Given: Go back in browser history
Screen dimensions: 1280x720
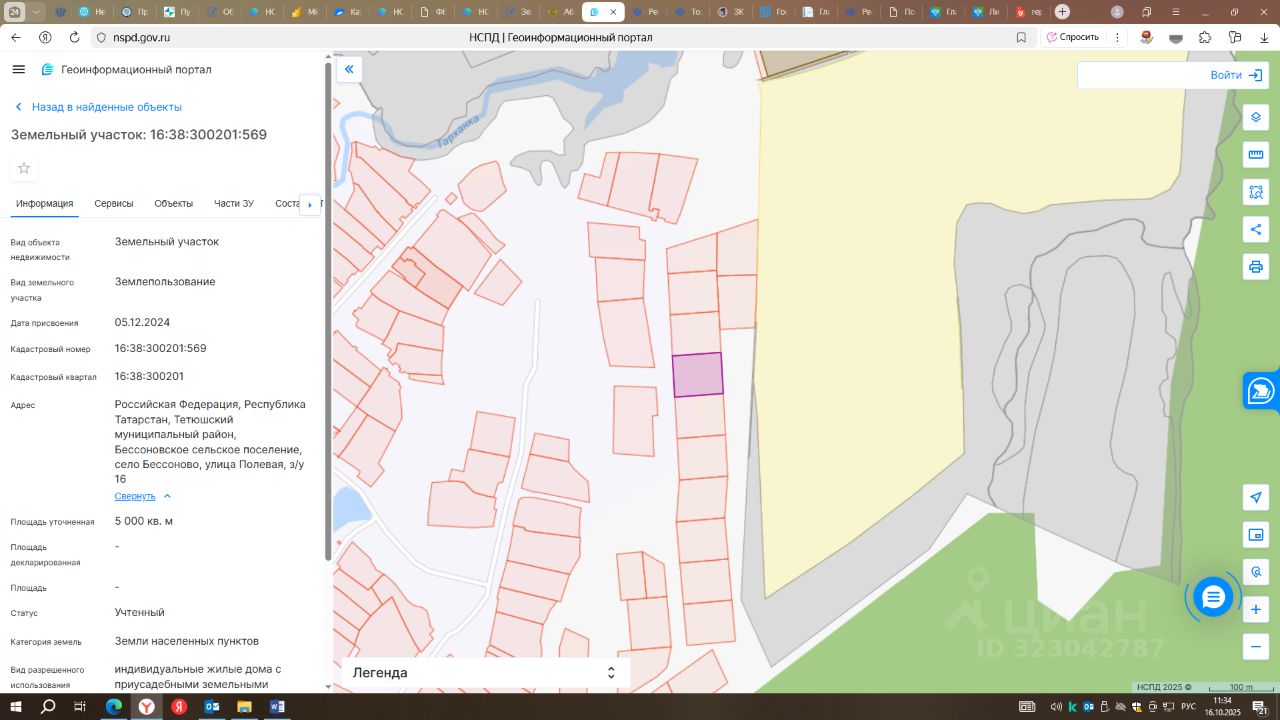Looking at the screenshot, I should tap(16, 37).
